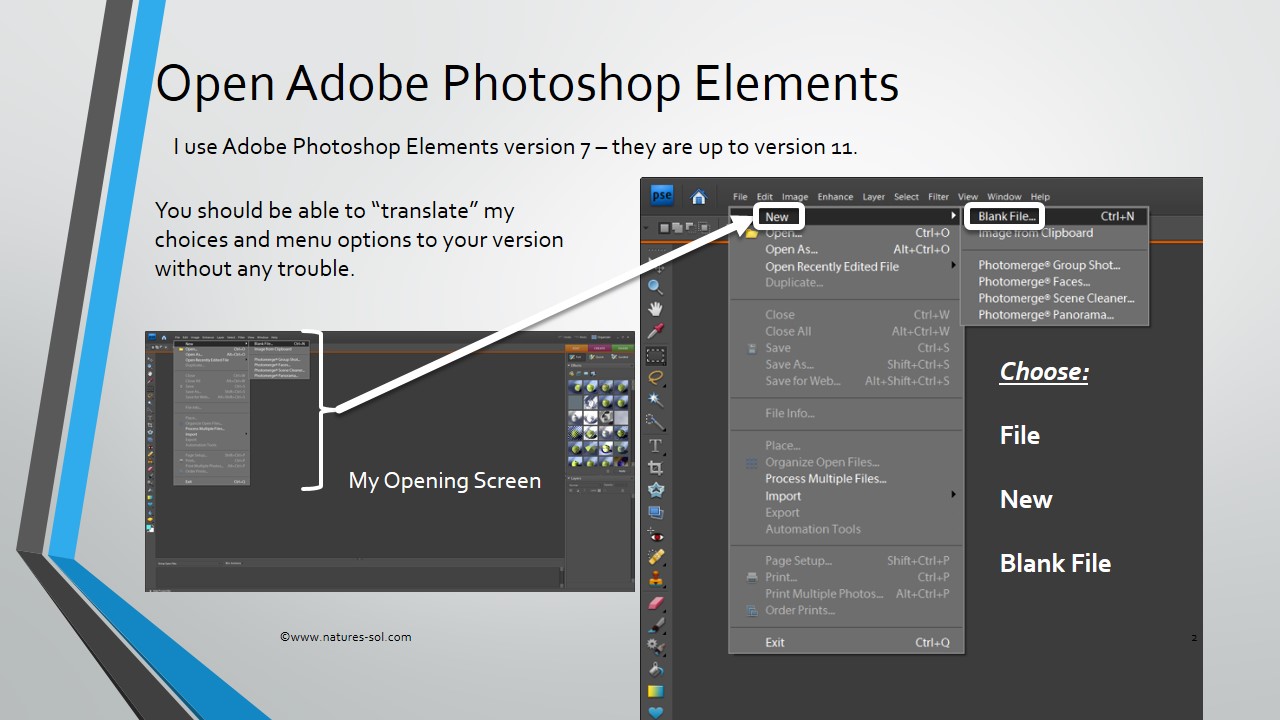
Task: Select the Red Eye Removal tool
Action: pyautogui.click(x=655, y=535)
